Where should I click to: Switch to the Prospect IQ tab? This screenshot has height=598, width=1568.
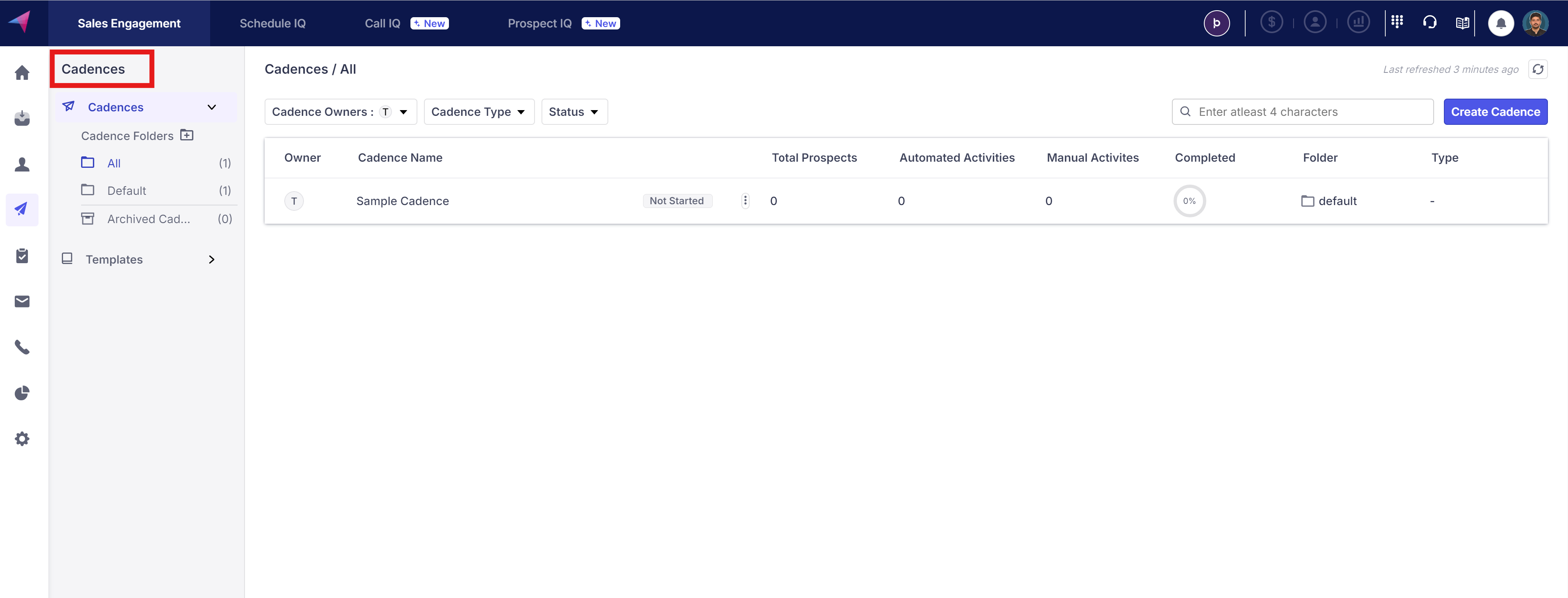(x=539, y=23)
